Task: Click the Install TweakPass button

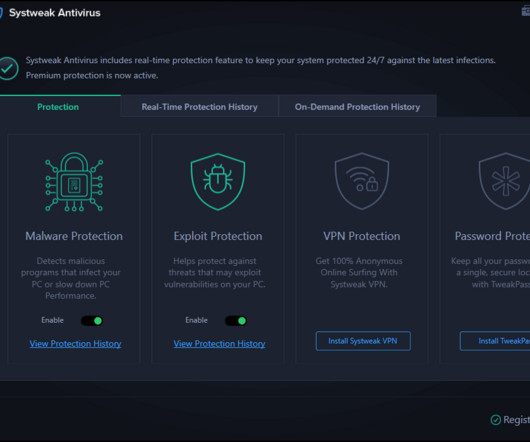Action: (495, 341)
